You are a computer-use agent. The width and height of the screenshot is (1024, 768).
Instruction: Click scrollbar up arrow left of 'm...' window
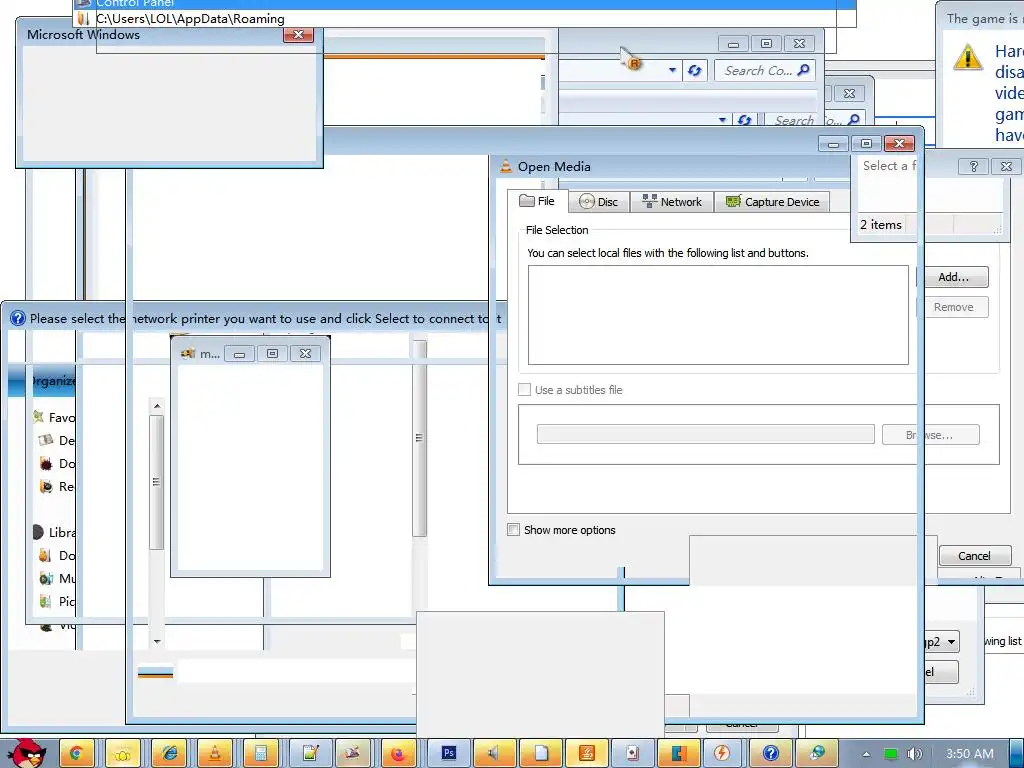tap(157, 406)
